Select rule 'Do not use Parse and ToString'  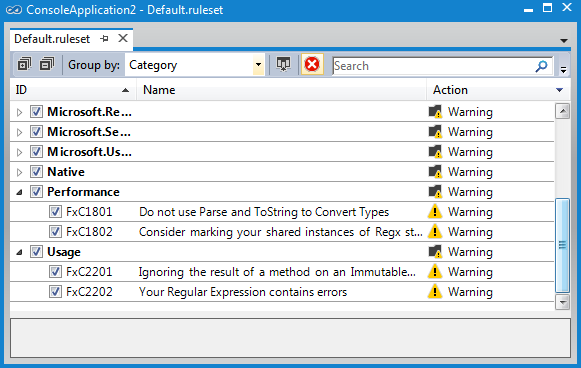[x=264, y=212]
